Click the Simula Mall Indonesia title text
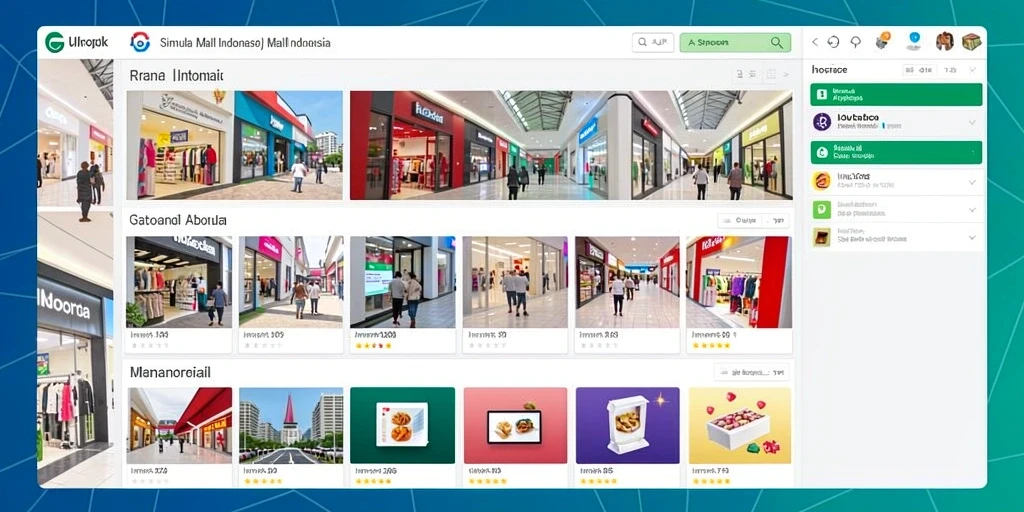The height and width of the screenshot is (512, 1024). 245,43
